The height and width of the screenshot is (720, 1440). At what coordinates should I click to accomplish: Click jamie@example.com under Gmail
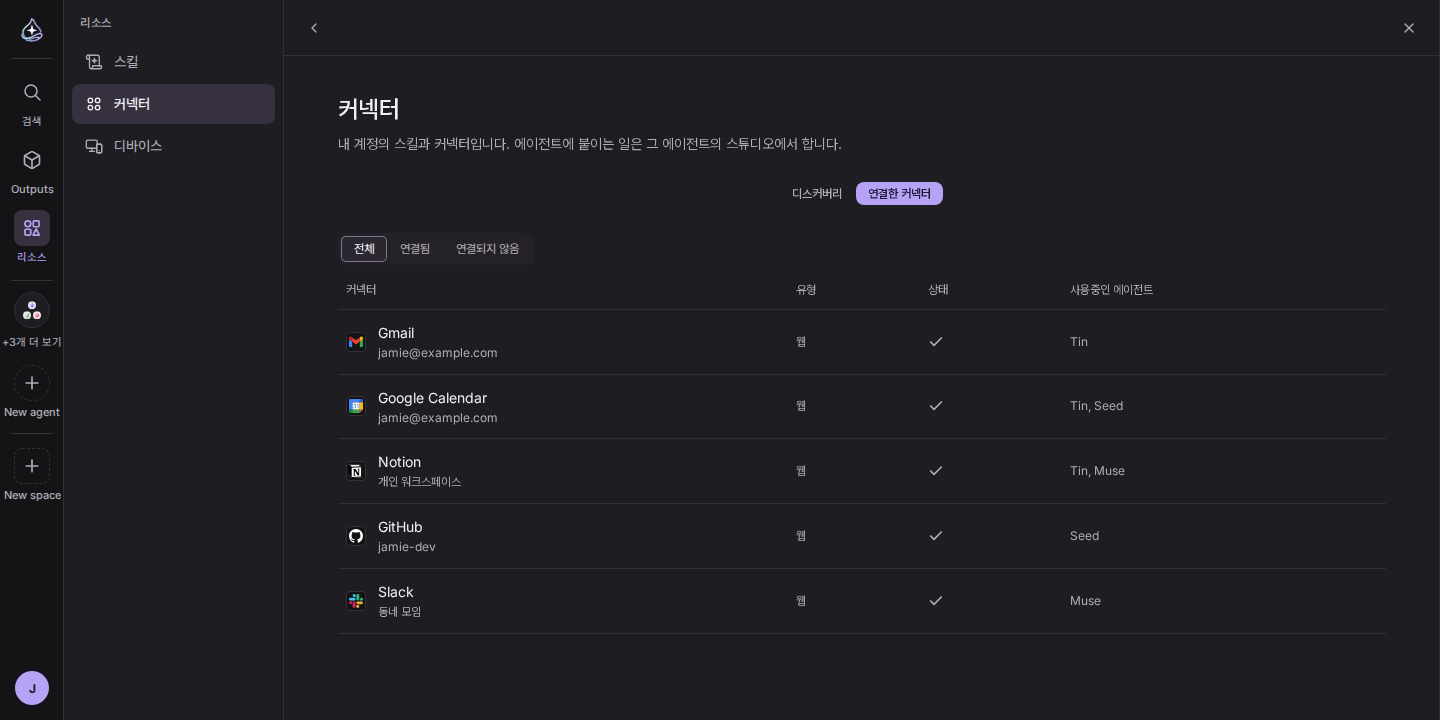[437, 353]
